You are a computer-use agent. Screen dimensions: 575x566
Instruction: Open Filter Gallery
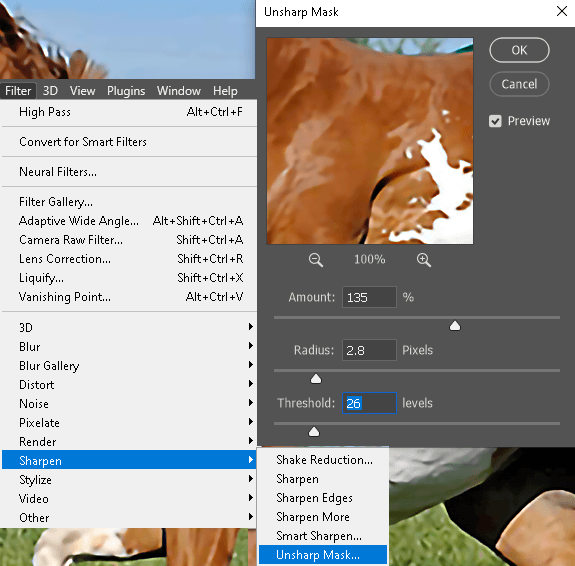(129, 202)
